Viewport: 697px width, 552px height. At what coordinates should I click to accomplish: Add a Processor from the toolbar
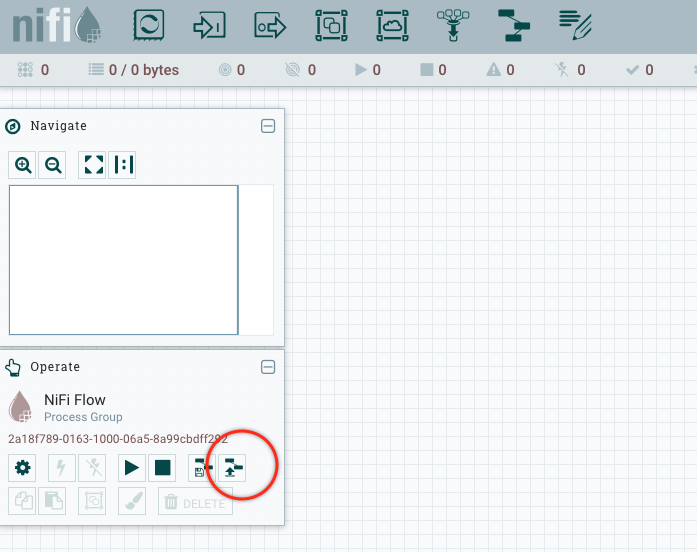(148, 25)
